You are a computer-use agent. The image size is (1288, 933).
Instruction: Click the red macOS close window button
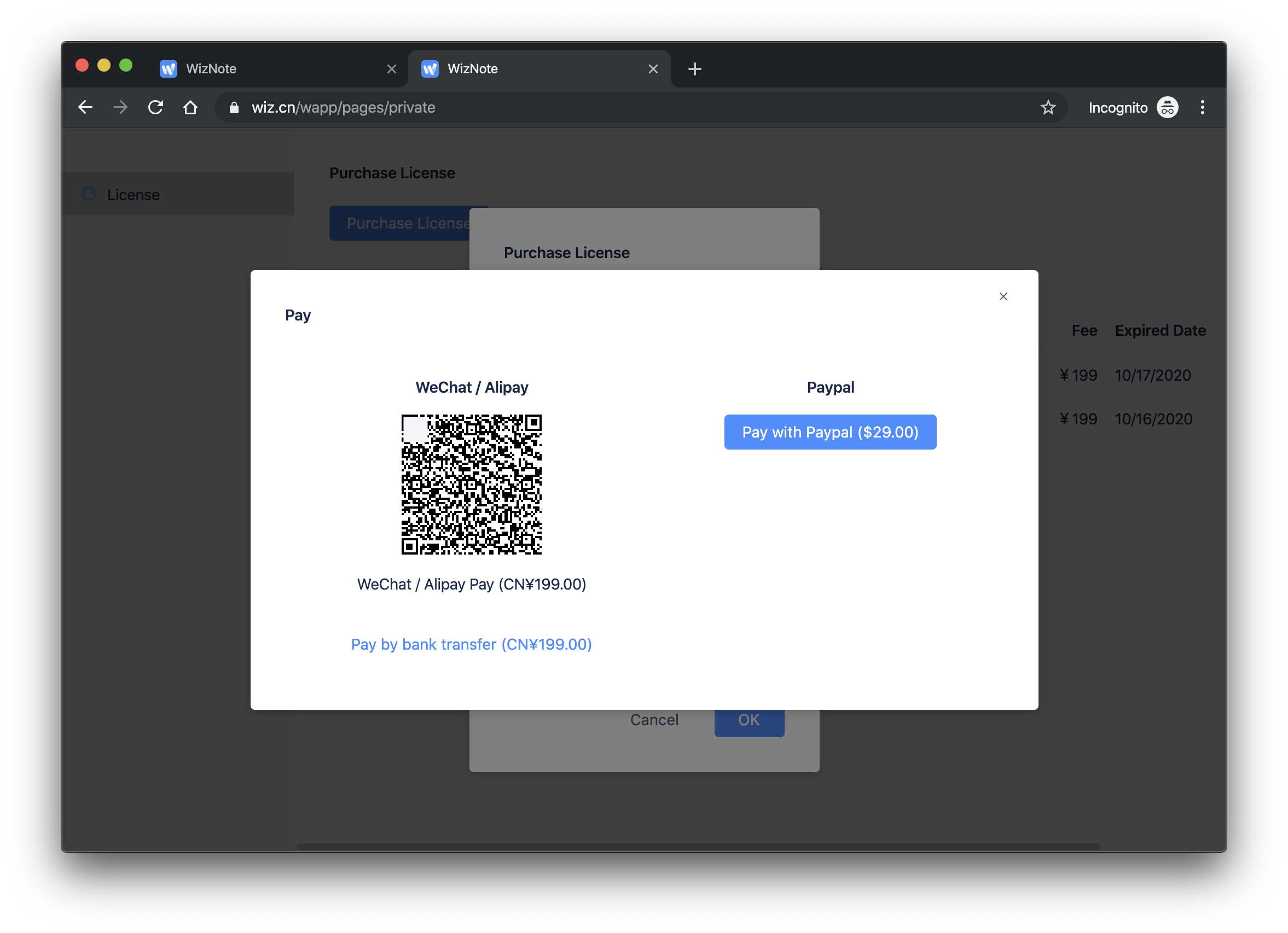point(82,65)
